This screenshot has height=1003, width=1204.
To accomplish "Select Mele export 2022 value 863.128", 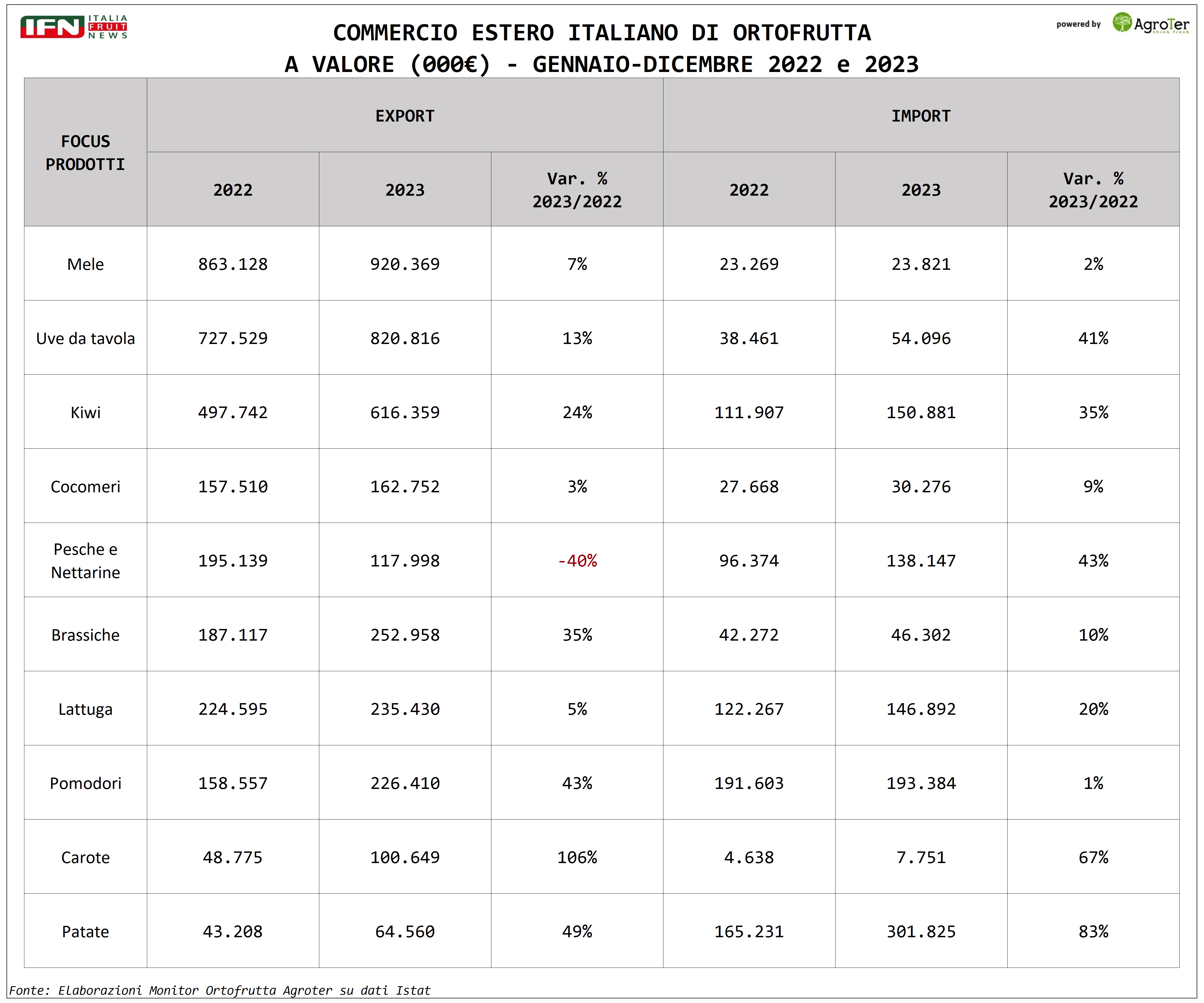I will point(233,264).
